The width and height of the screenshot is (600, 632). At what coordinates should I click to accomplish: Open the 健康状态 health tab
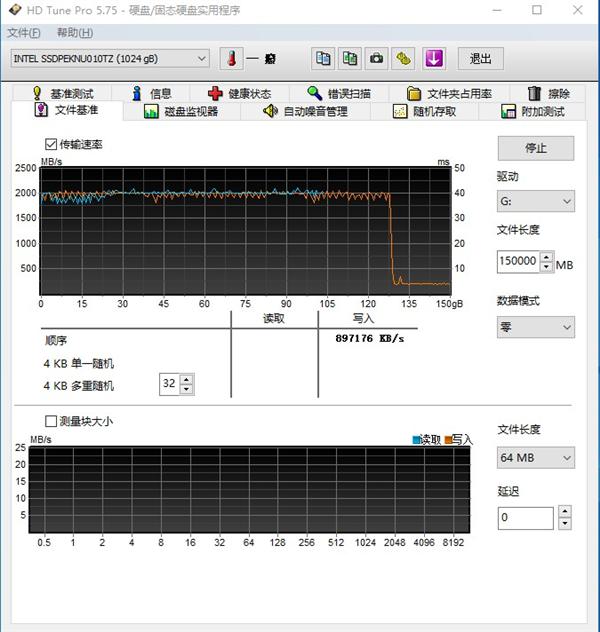(240, 94)
